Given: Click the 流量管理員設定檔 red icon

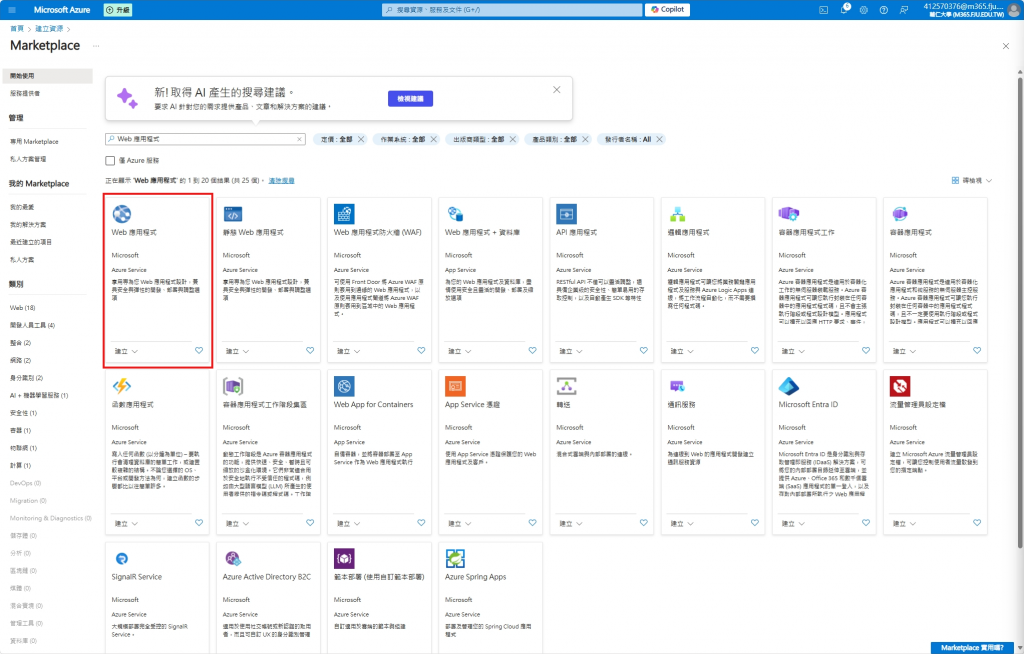Looking at the screenshot, I should (x=900, y=386).
